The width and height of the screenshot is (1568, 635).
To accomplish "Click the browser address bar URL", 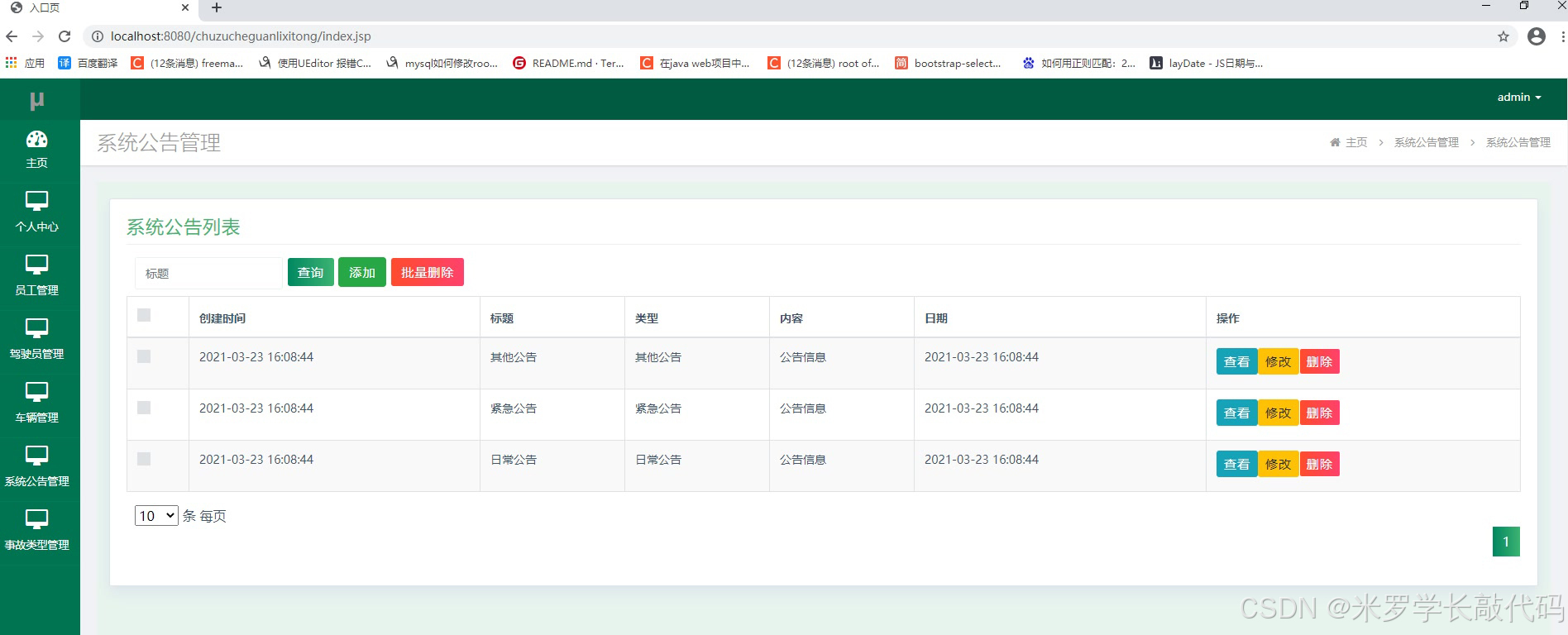I will tap(241, 36).
